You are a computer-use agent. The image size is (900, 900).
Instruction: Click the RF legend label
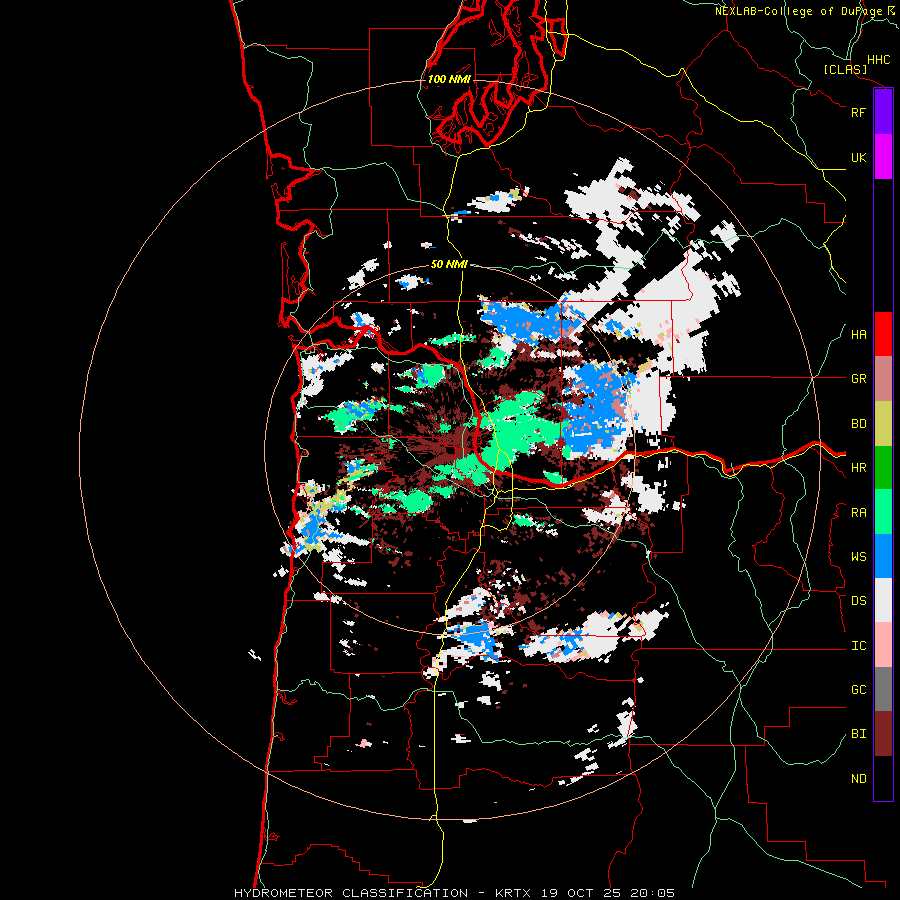858,112
